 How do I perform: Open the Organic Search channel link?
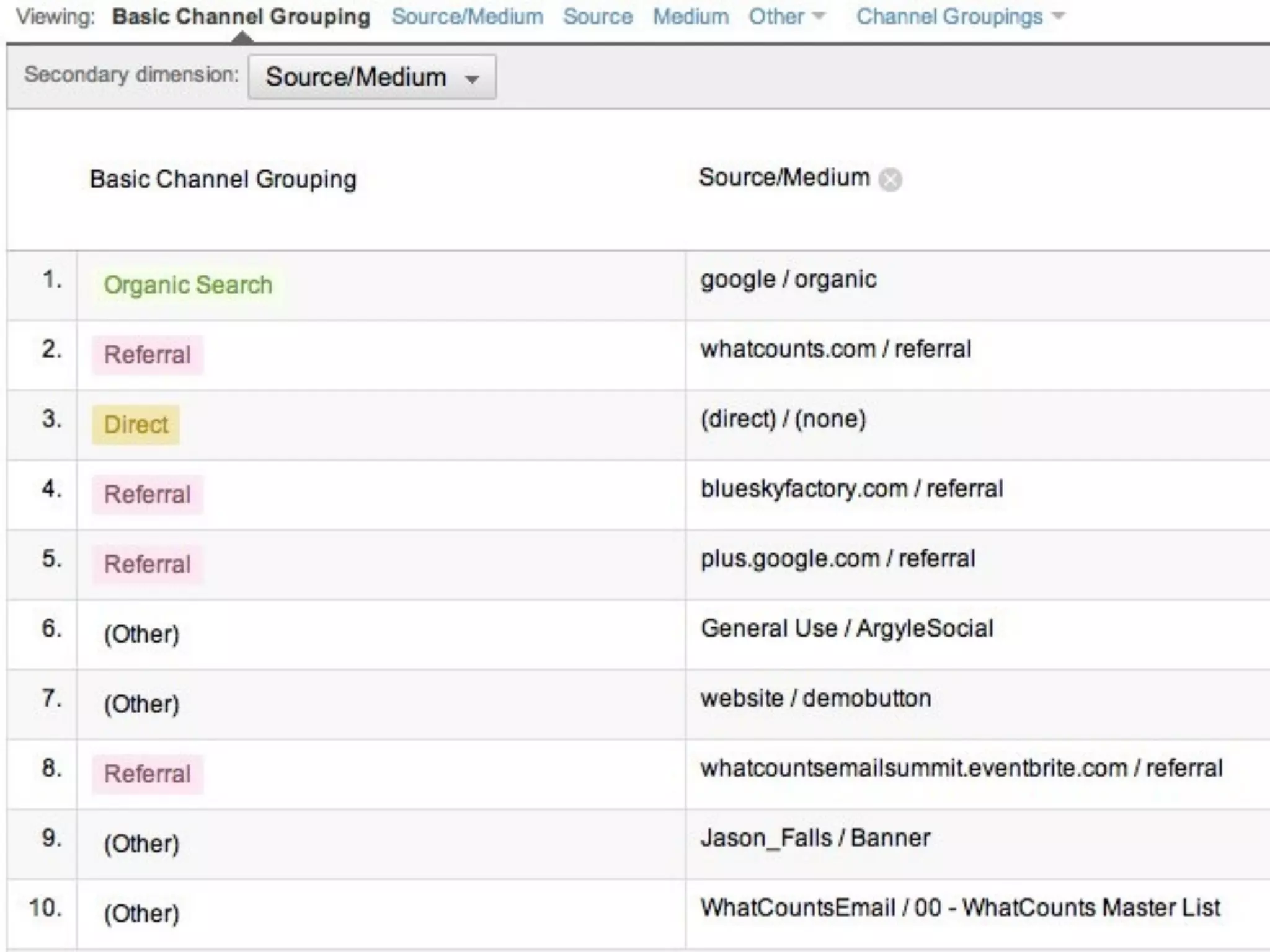[188, 285]
